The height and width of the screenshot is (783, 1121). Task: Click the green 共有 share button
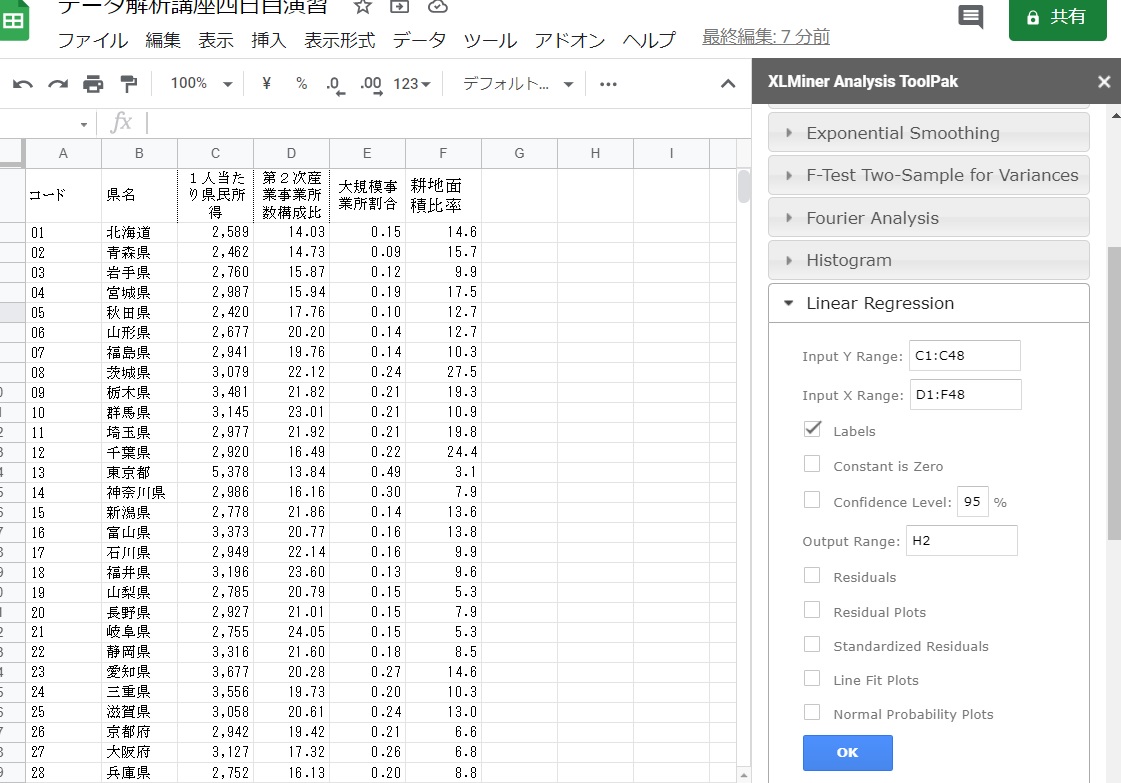coord(1057,18)
